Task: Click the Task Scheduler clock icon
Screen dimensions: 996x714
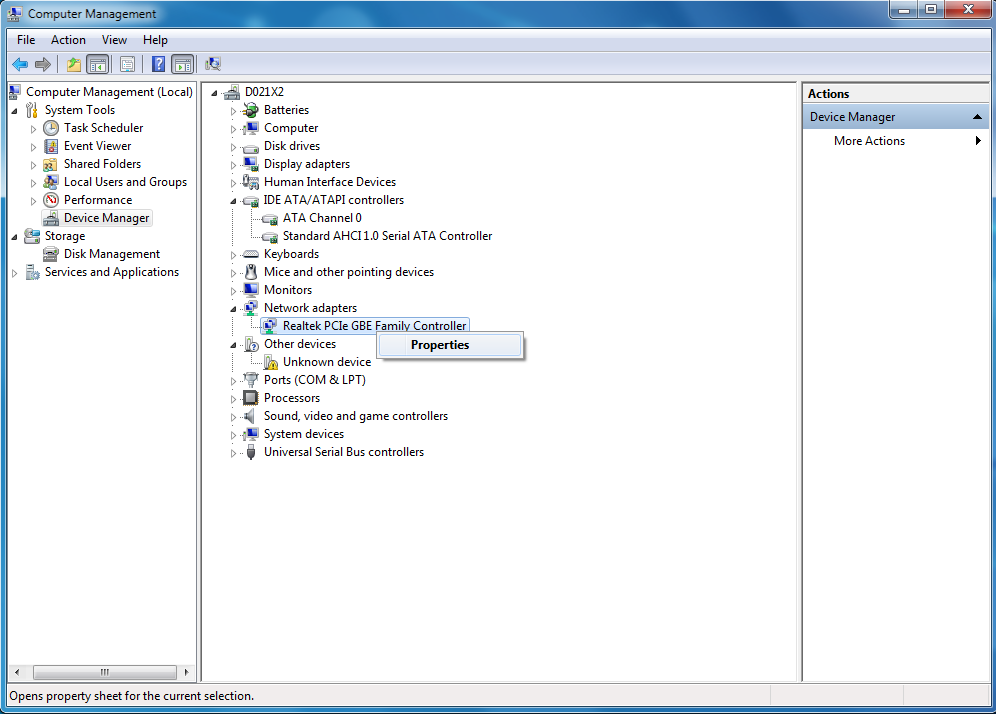Action: pos(51,128)
